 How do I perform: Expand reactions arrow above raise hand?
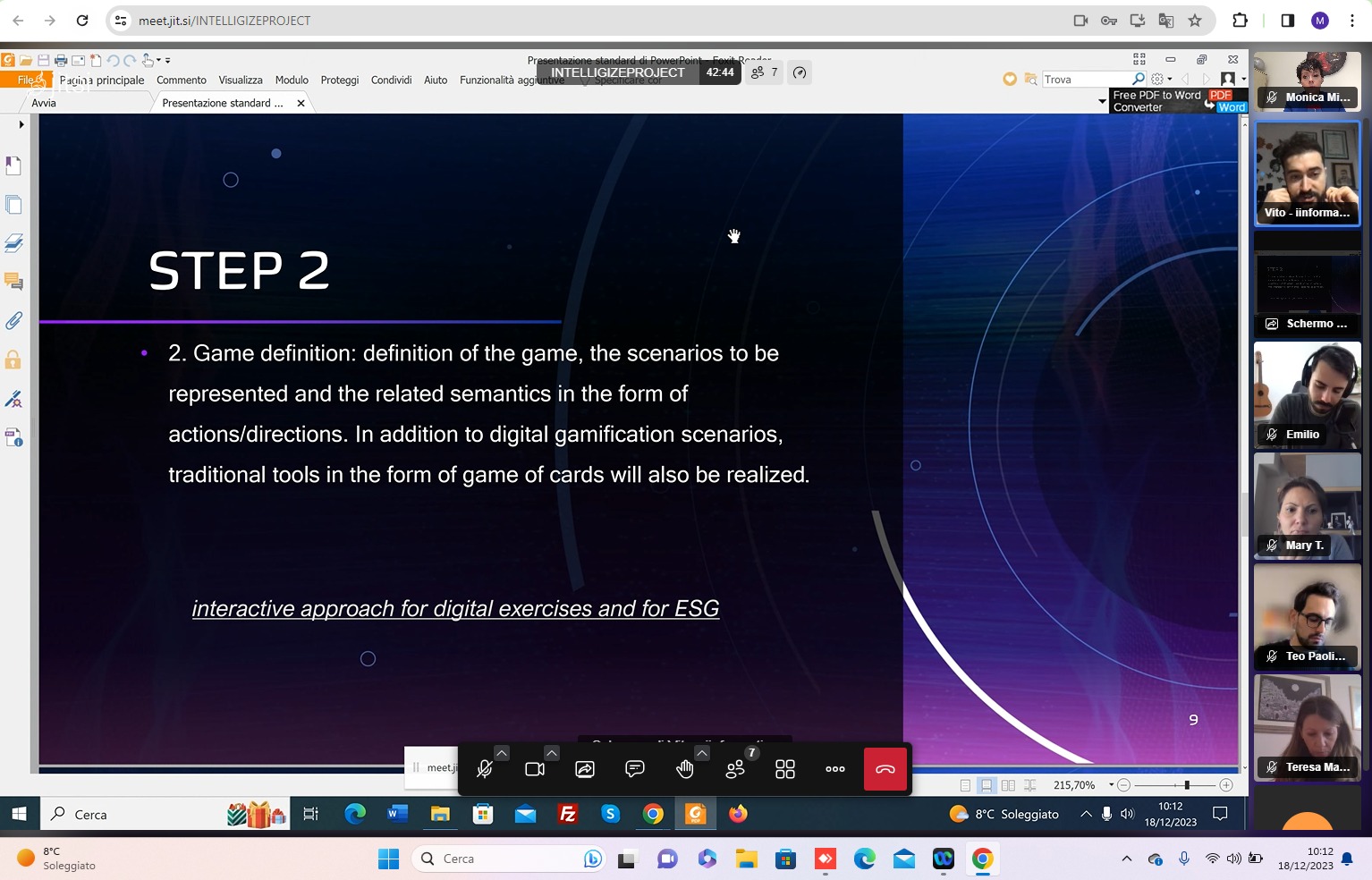pos(702,753)
